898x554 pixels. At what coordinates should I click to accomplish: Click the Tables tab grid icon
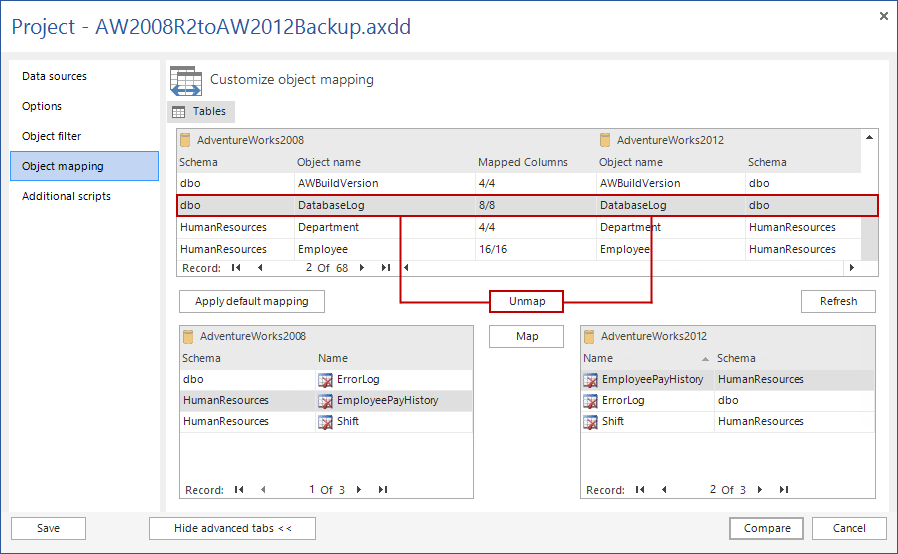[x=179, y=112]
